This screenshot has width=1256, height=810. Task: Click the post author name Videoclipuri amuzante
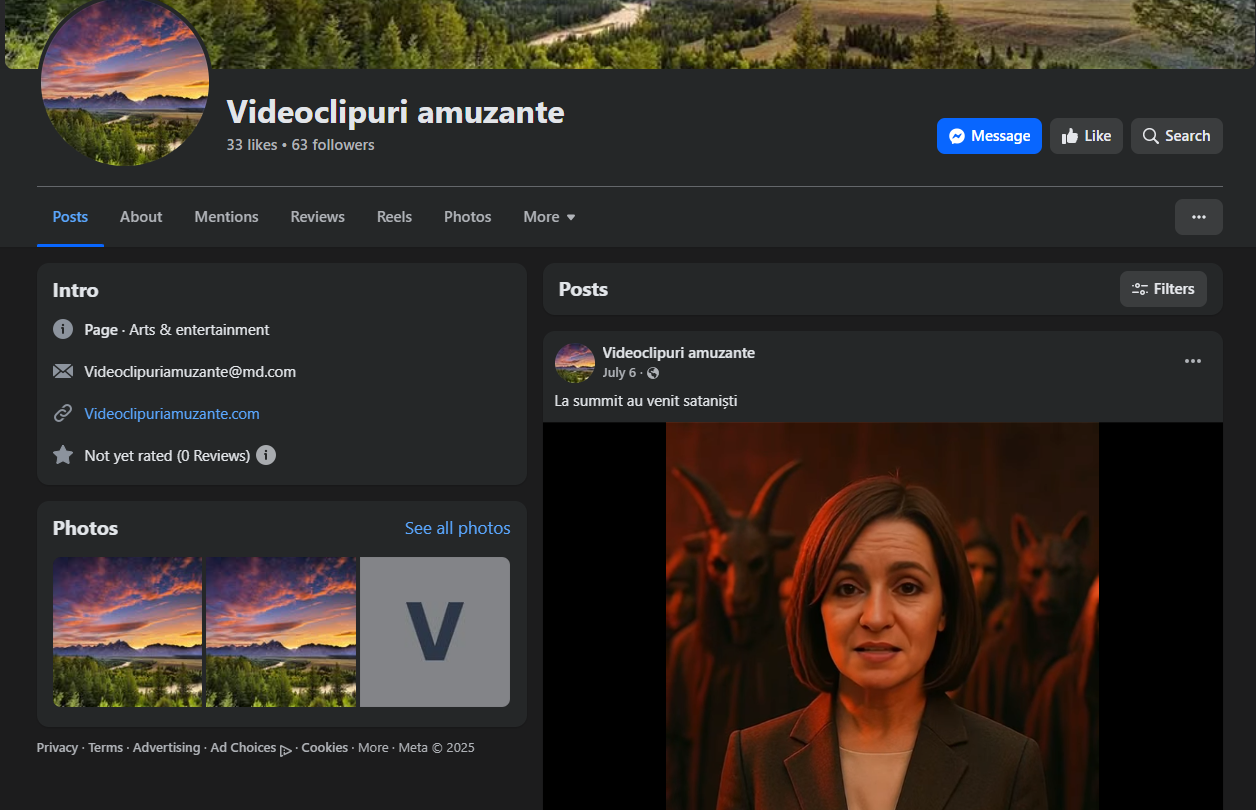(679, 353)
